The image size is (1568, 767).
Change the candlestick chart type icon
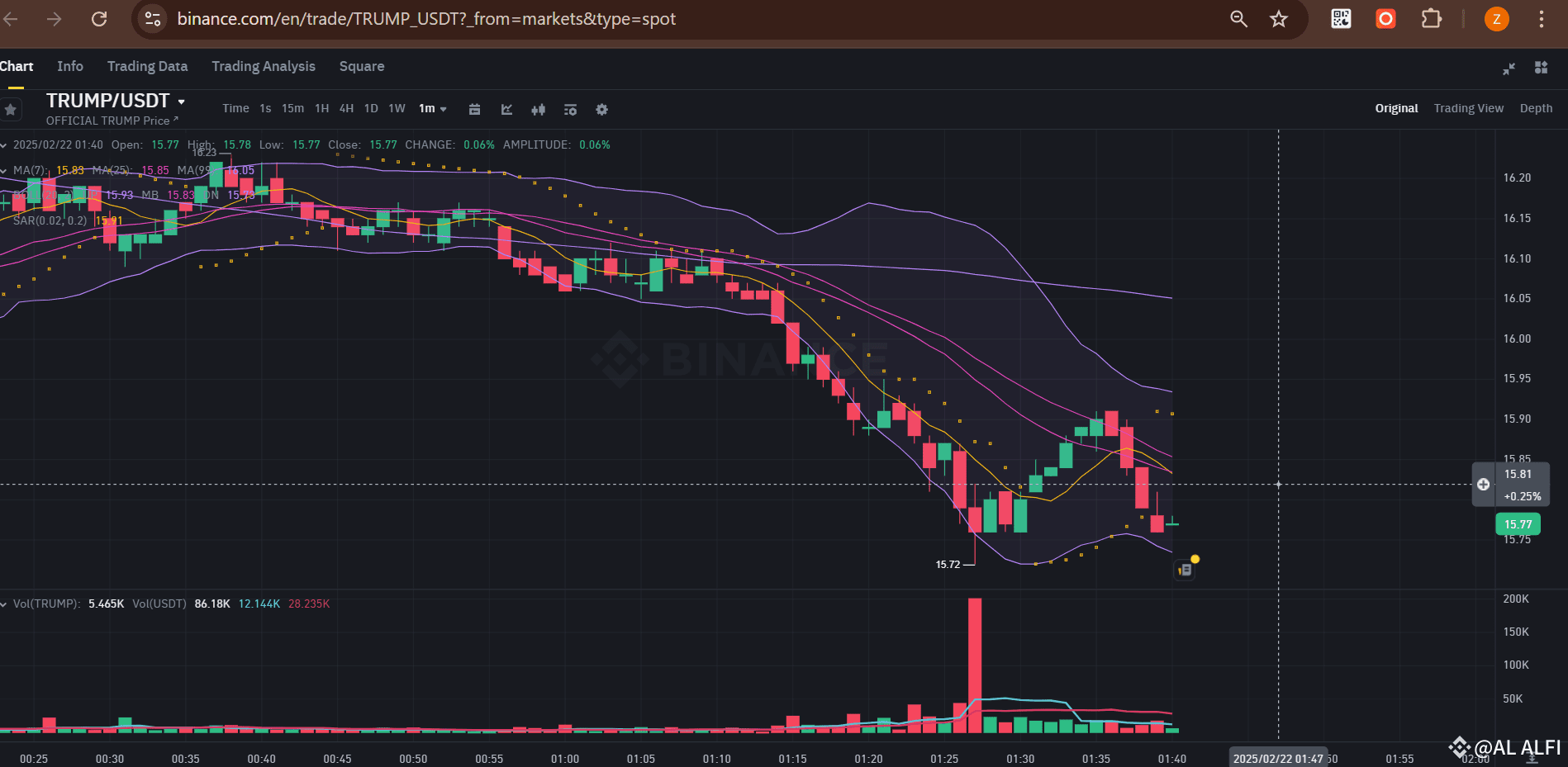(x=538, y=109)
